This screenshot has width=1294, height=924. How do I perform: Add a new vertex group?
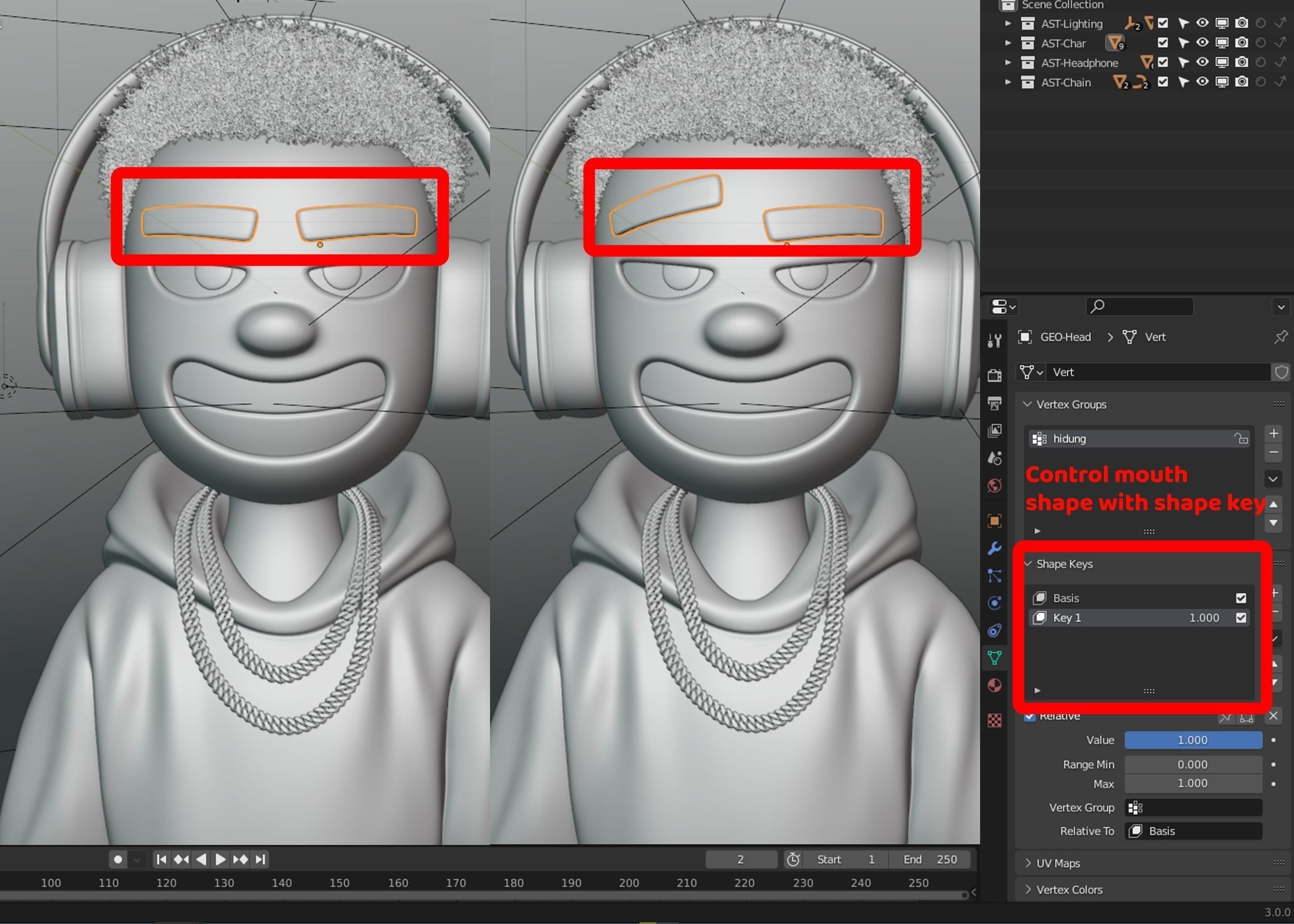(x=1273, y=434)
